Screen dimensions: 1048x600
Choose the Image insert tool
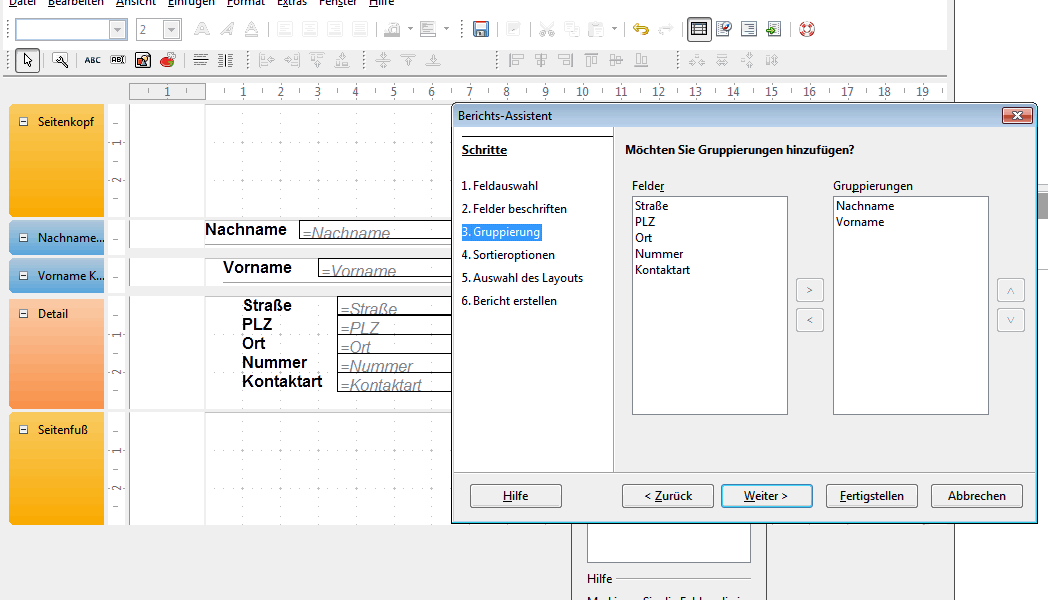(142, 61)
